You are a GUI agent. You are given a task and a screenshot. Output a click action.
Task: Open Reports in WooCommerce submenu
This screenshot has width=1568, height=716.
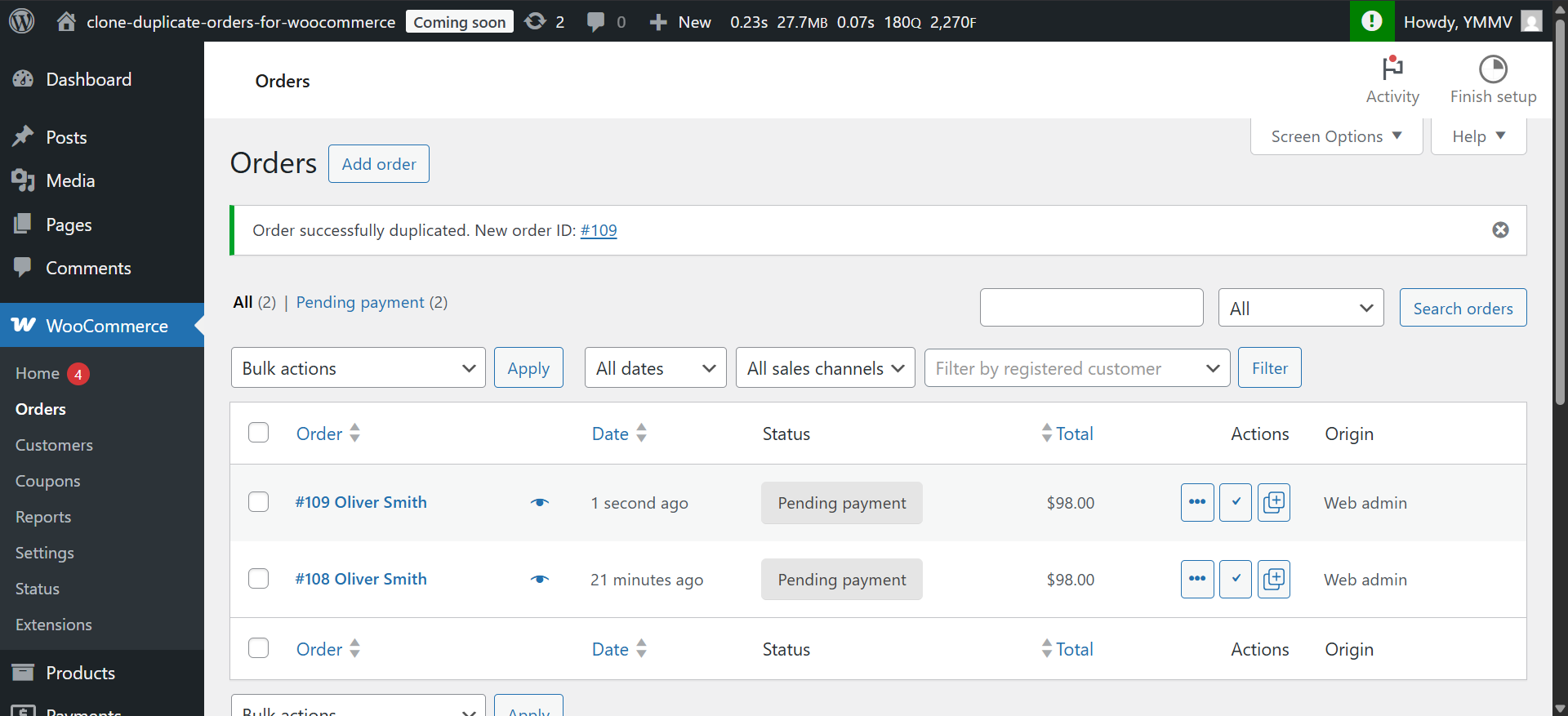[43, 517]
